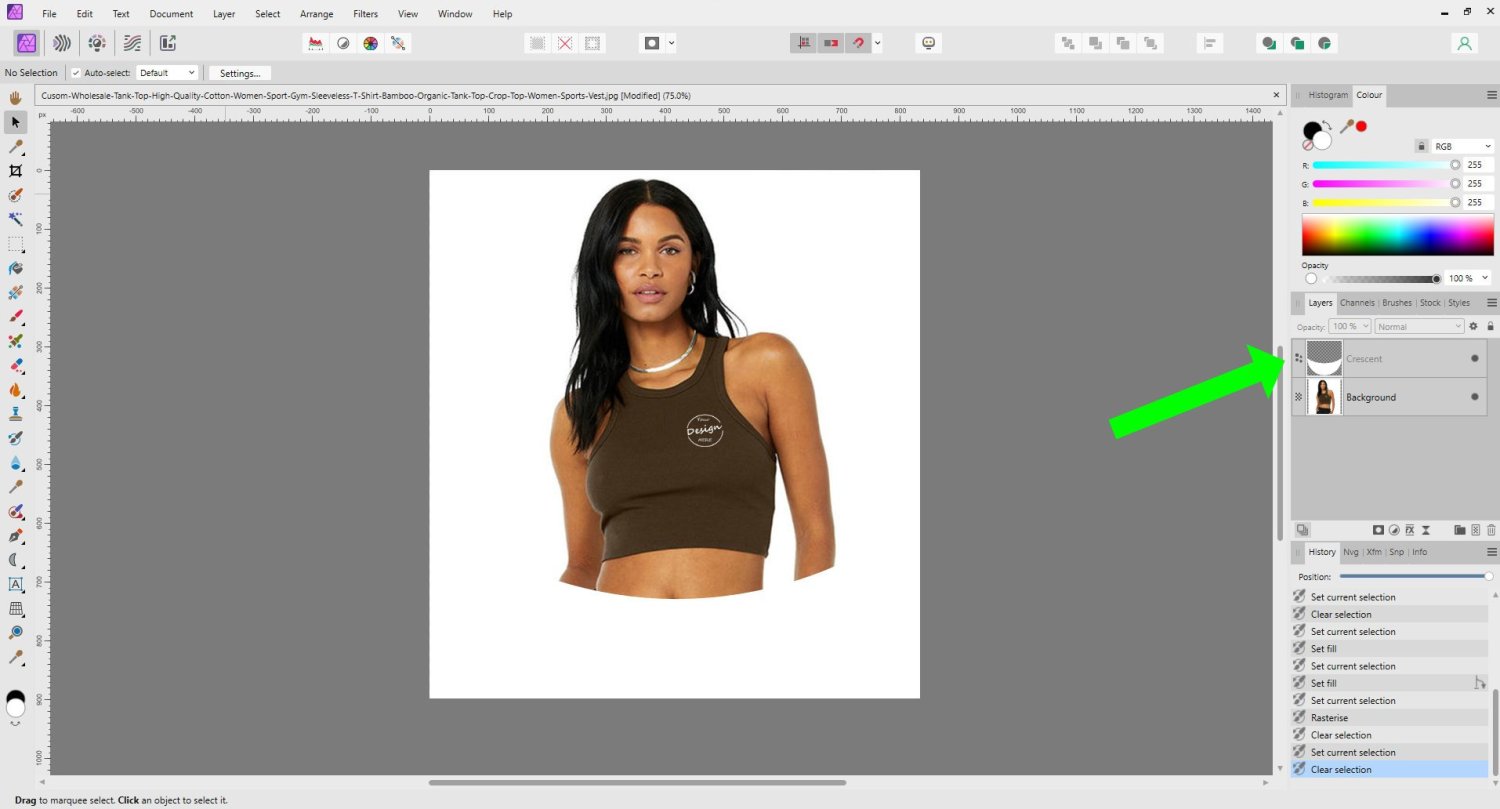Toggle visibility of the Background layer
Screen dimensions: 1500x809
[x=1474, y=397]
